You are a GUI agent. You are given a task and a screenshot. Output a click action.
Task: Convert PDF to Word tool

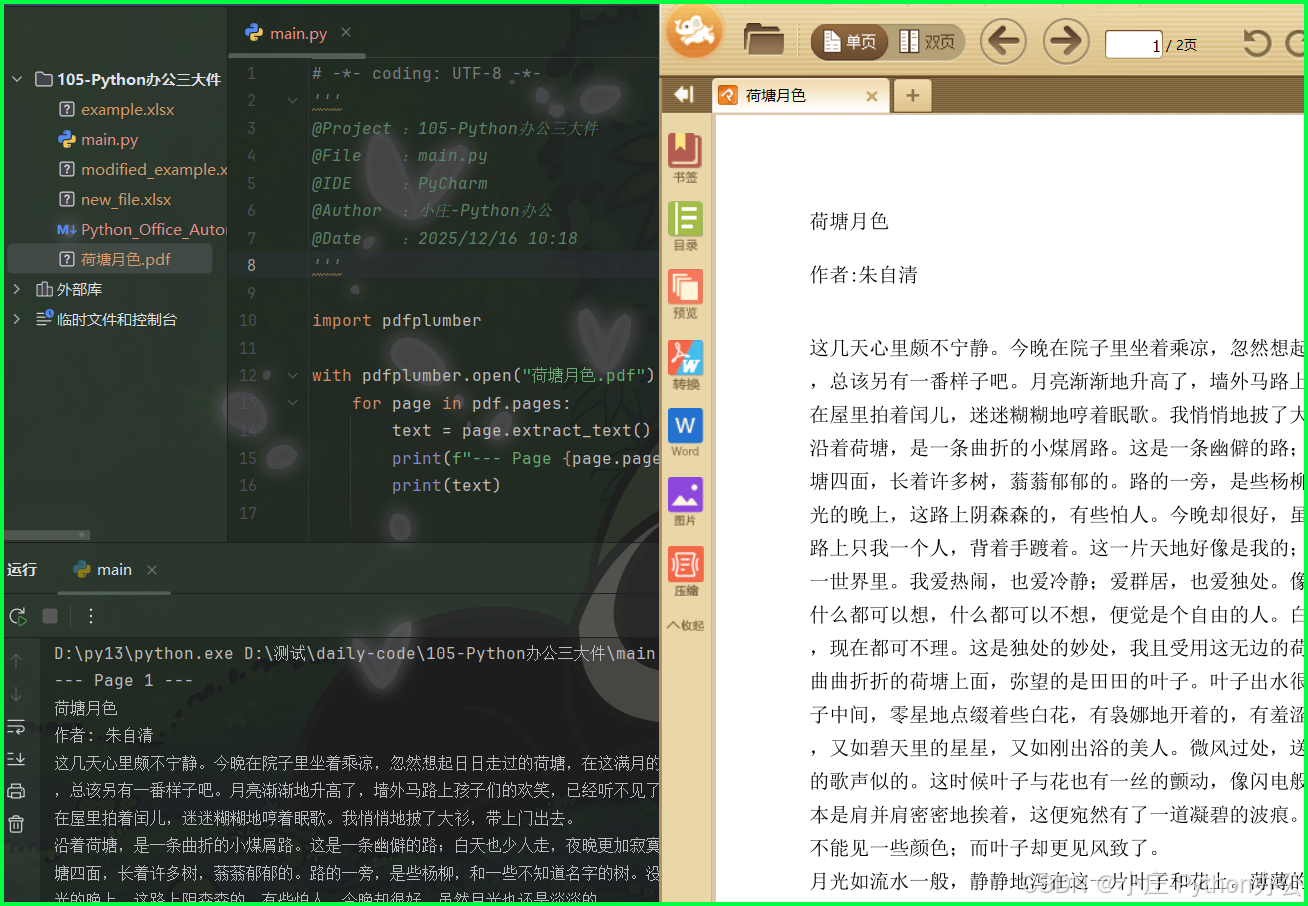coord(685,433)
